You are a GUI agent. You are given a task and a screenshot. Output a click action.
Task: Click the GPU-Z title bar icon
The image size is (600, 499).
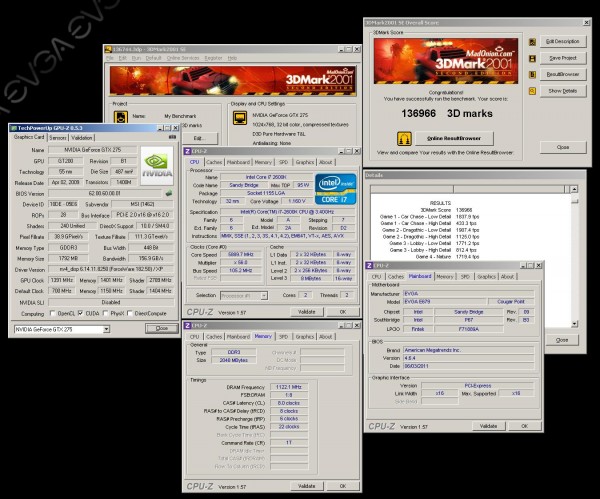click(13, 128)
